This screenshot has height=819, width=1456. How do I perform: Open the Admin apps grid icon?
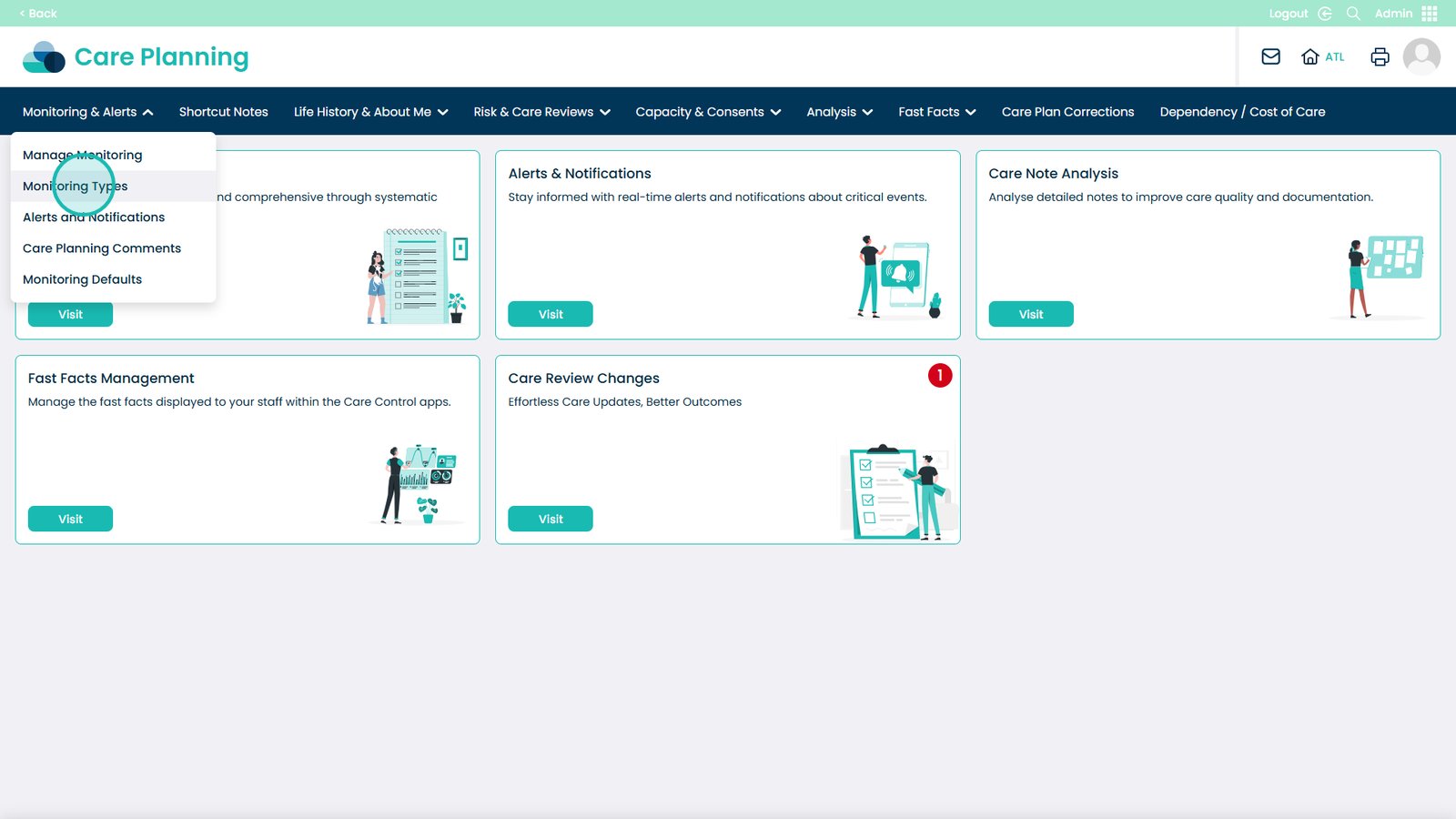(1430, 14)
